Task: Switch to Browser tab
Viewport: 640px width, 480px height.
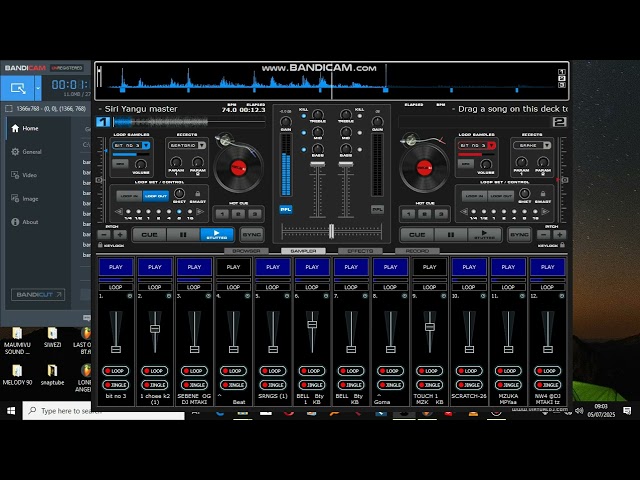Action: [x=246, y=251]
